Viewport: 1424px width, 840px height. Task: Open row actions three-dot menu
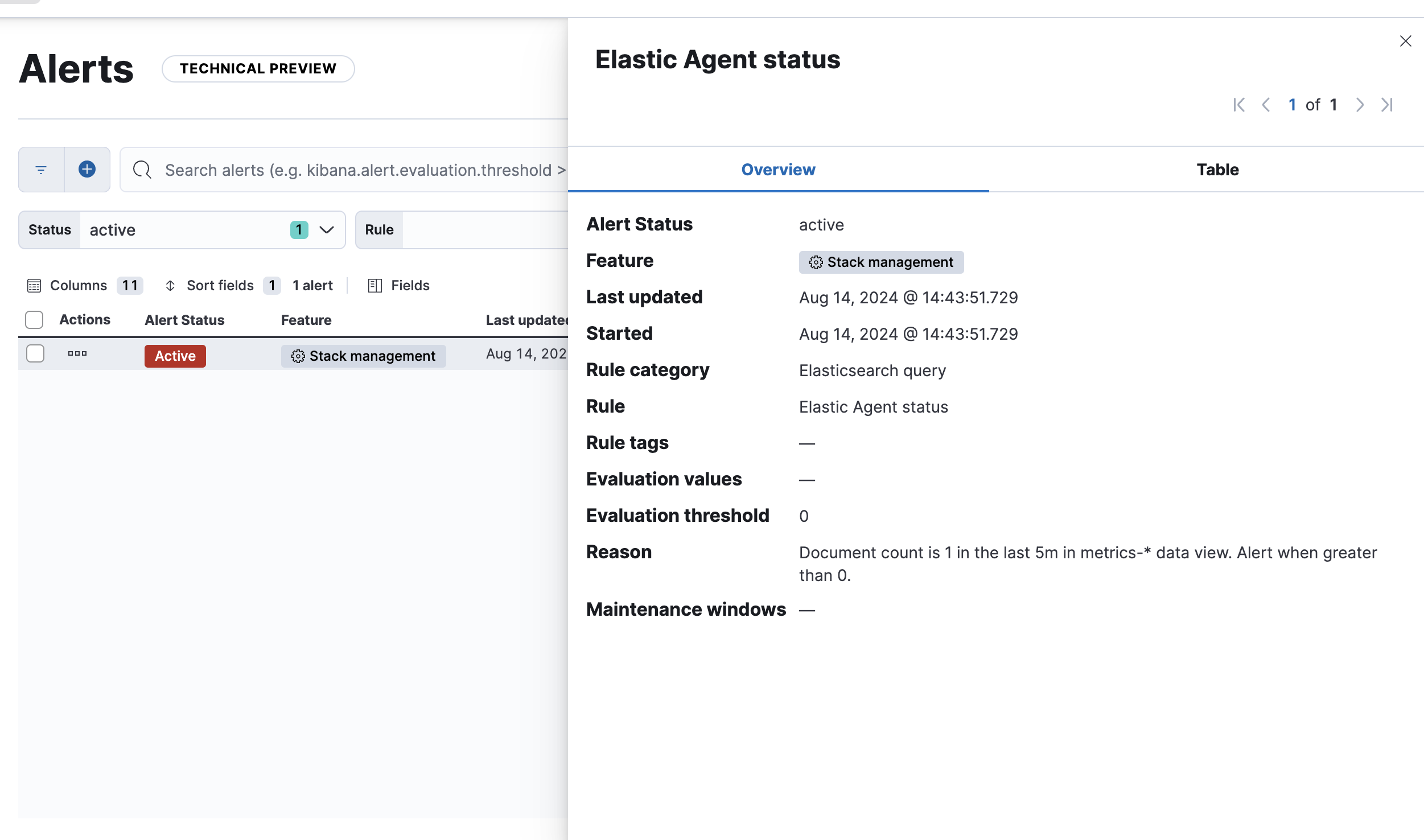pos(77,354)
